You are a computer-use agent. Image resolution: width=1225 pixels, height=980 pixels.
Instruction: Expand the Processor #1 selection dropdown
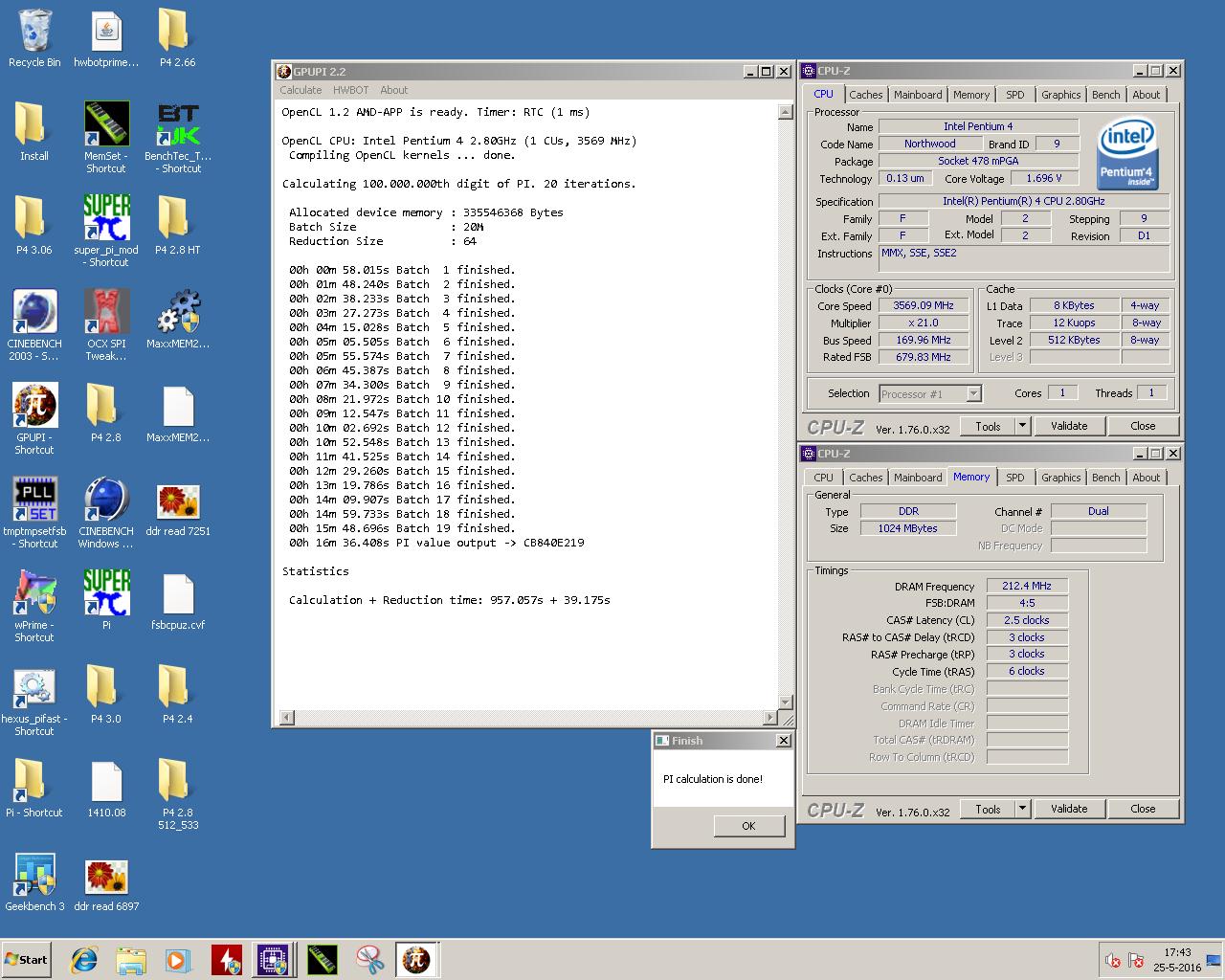click(x=973, y=394)
